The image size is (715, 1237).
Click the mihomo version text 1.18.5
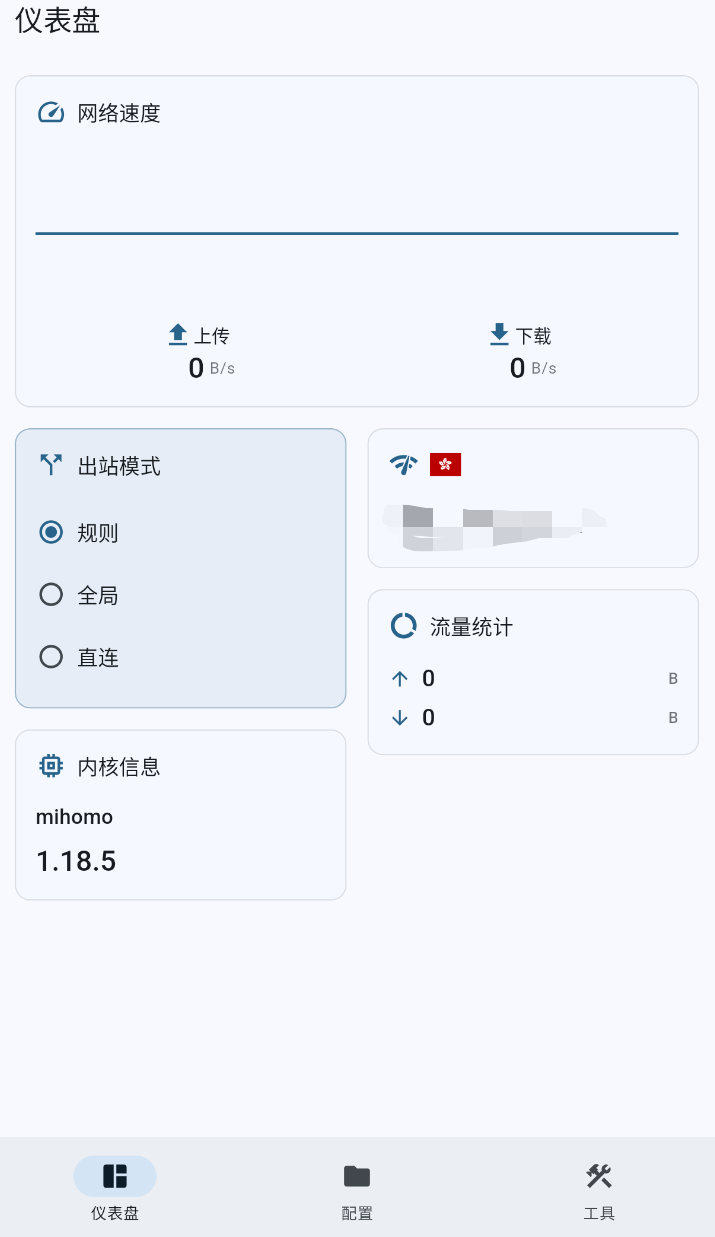point(75,861)
